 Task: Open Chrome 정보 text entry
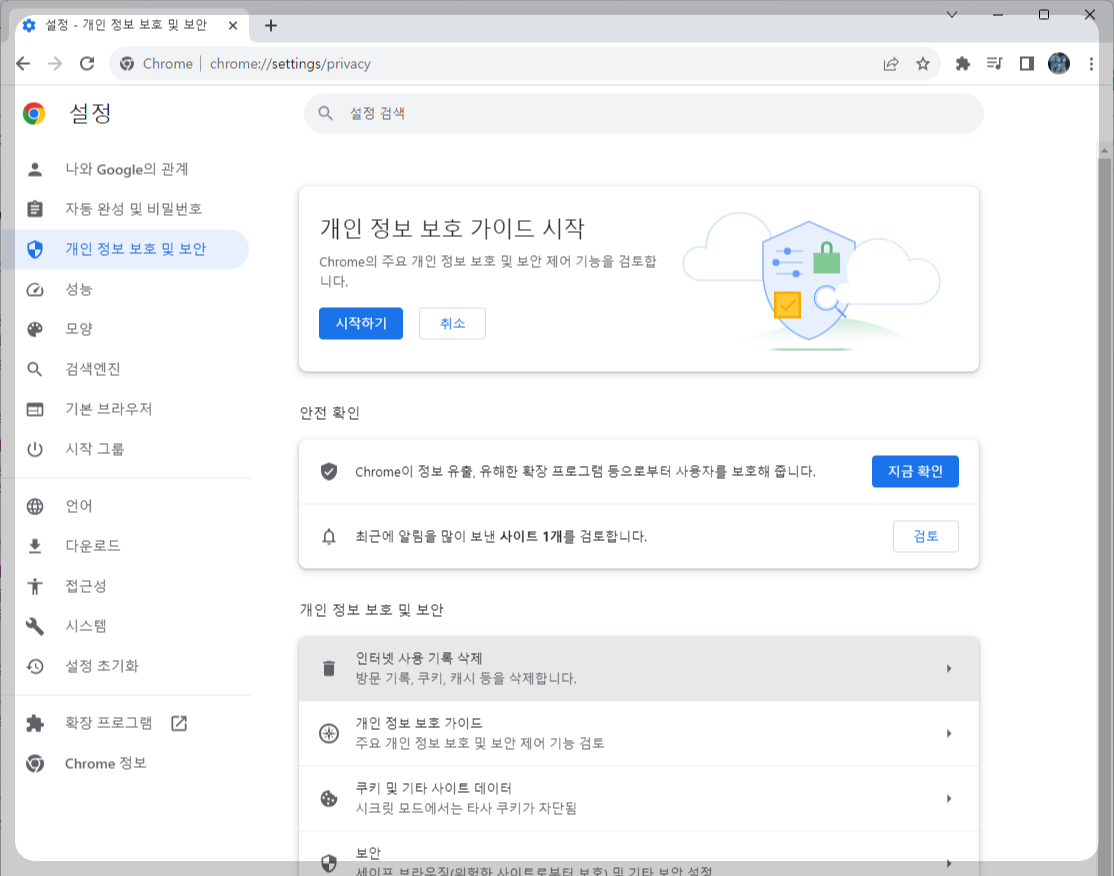coord(105,763)
